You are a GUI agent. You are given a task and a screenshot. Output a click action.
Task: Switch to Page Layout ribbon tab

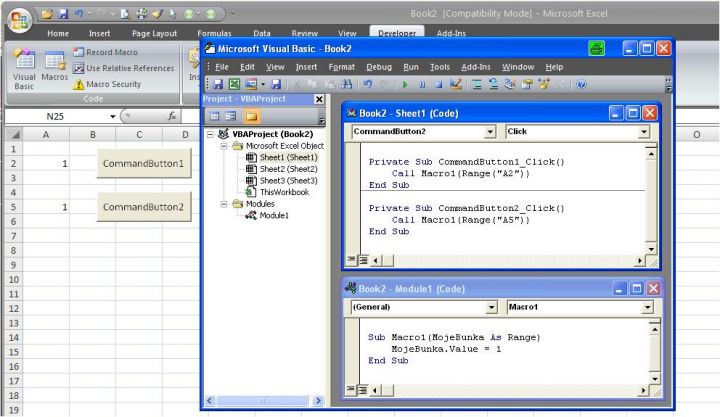pos(154,34)
